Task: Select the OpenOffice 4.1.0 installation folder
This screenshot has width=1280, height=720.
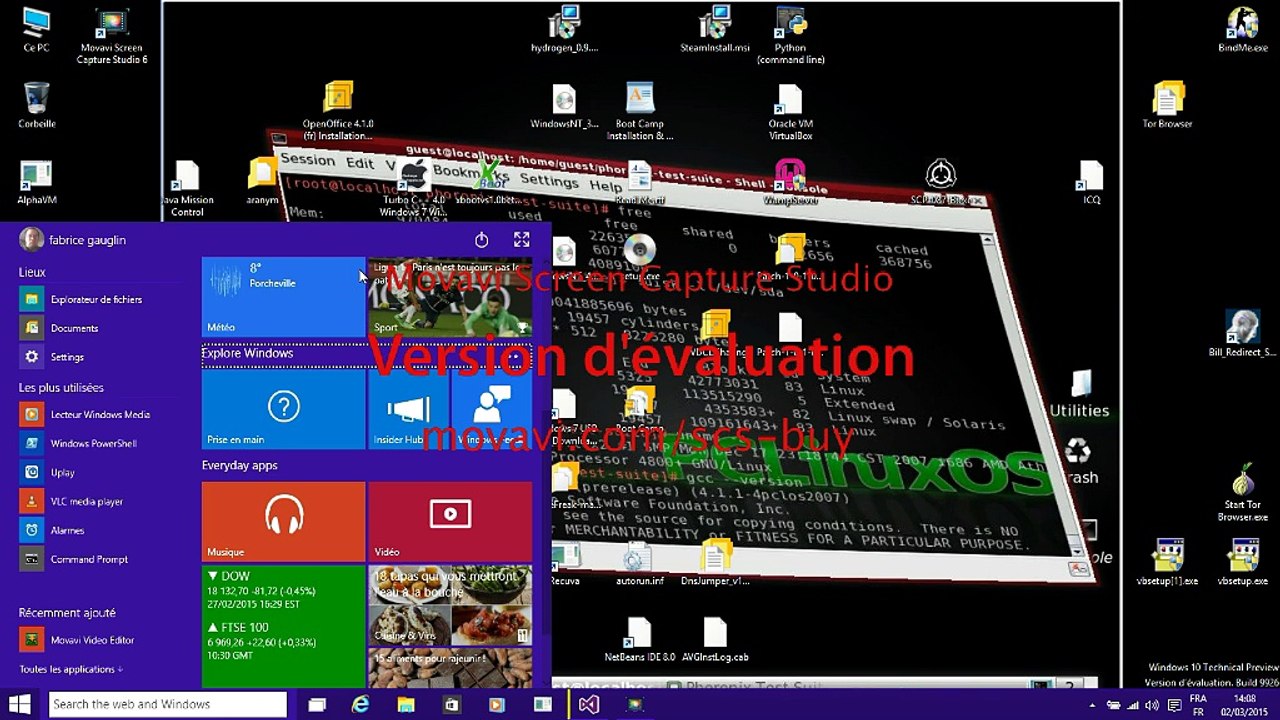Action: 338,112
